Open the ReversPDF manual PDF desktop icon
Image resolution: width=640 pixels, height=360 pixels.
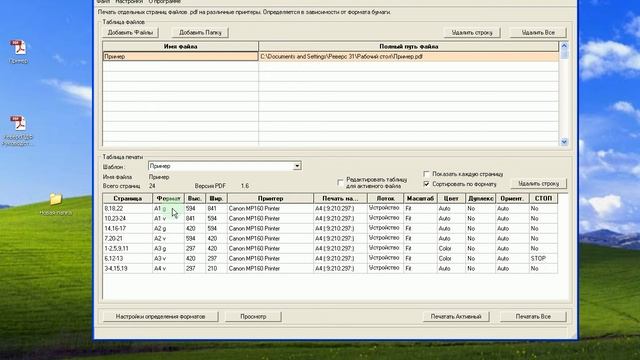click(x=18, y=130)
